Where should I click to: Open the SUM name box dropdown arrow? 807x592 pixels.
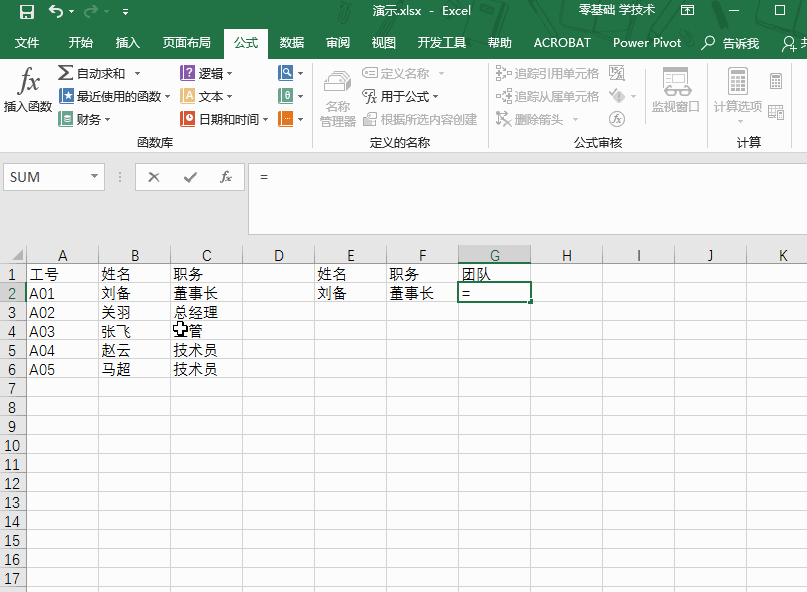tap(94, 177)
